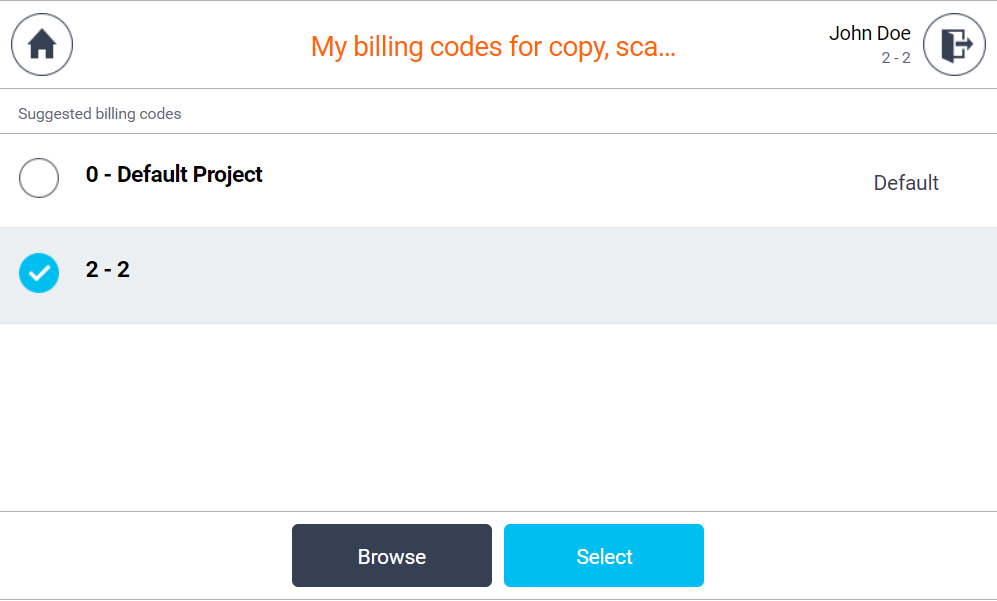This screenshot has width=997, height=601.
Task: Go to the home screen
Action: click(x=41, y=45)
